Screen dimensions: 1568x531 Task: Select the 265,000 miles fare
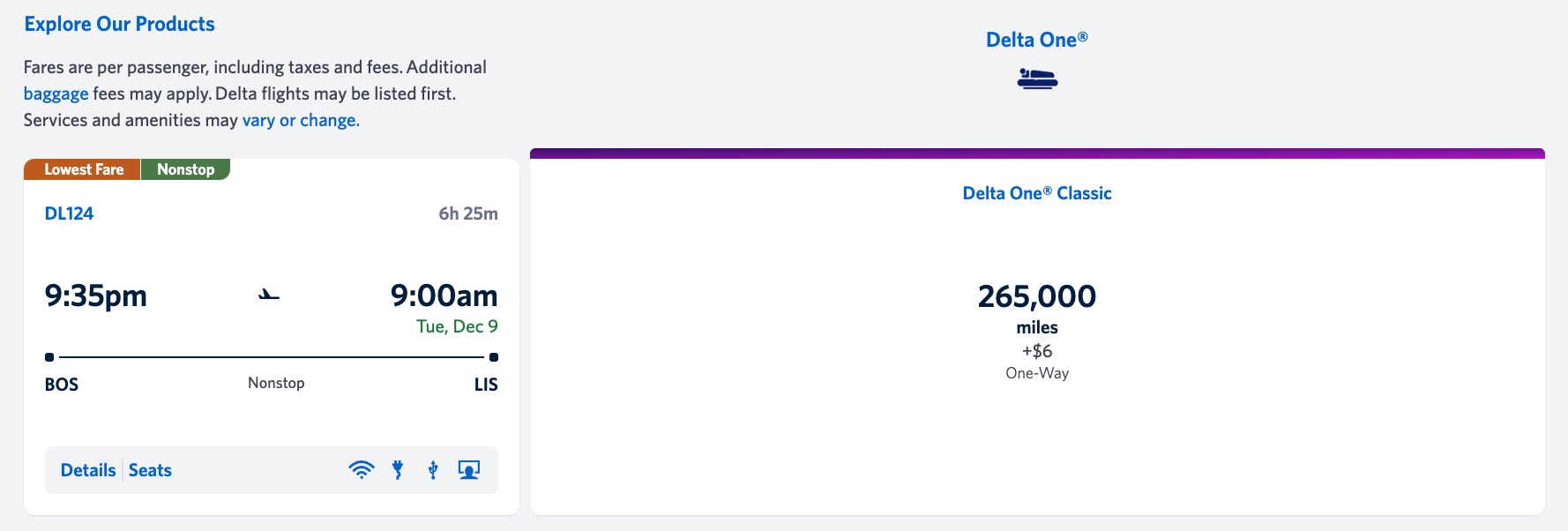(1037, 297)
